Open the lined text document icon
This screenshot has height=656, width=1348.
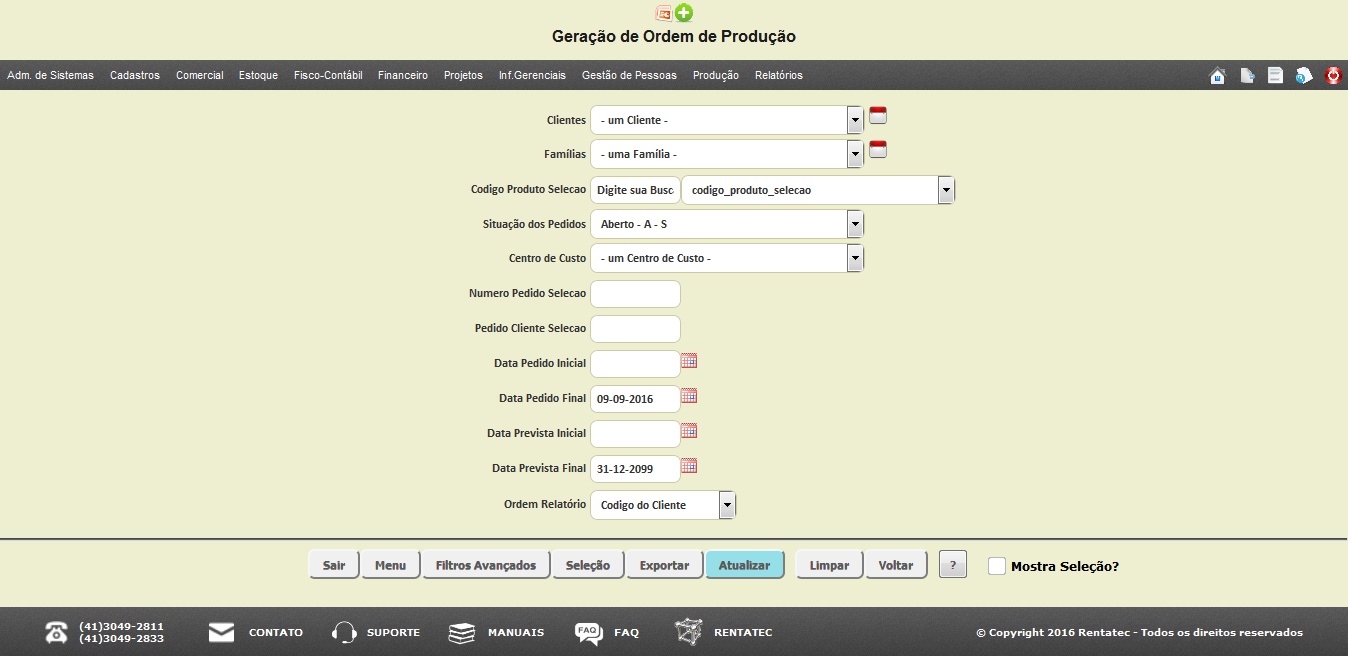[x=1275, y=75]
